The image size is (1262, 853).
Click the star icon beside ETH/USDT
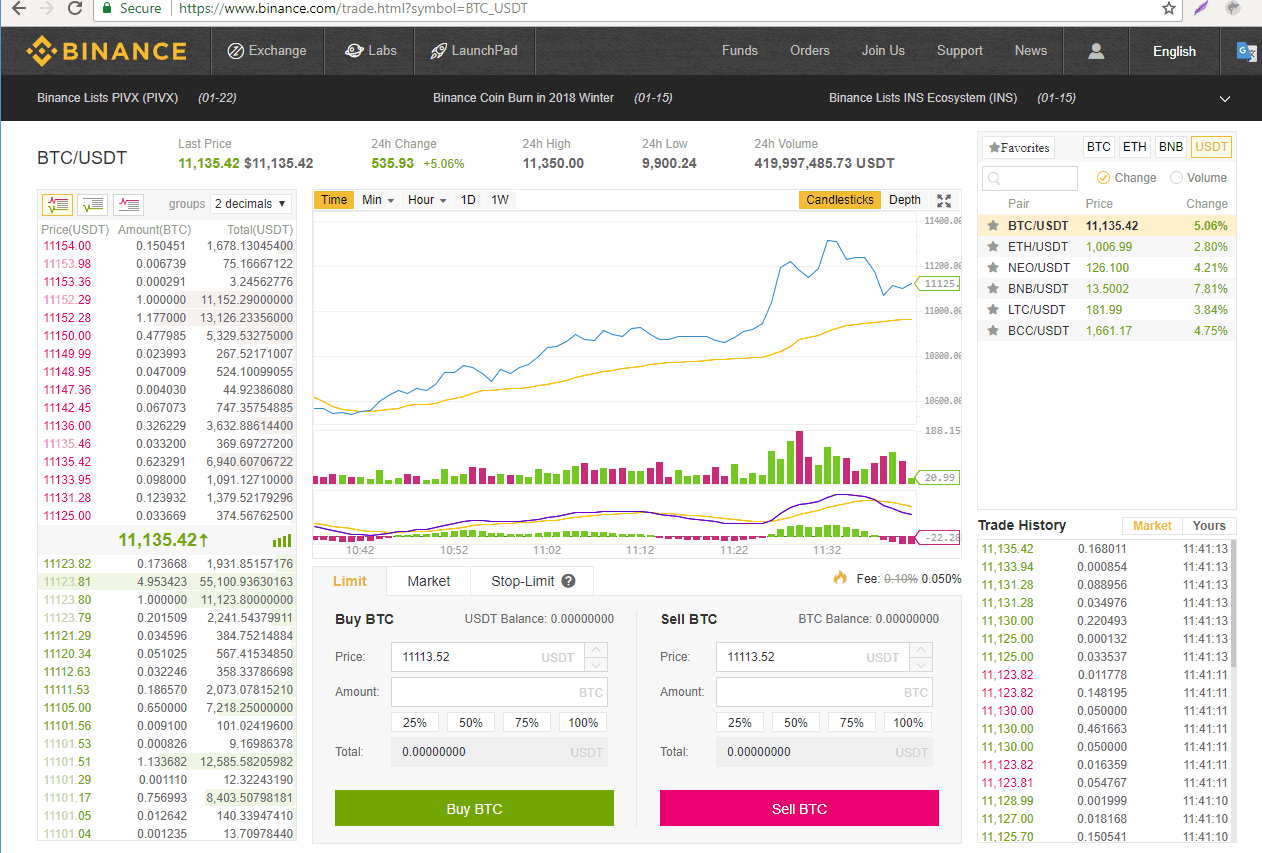pyautogui.click(x=993, y=247)
